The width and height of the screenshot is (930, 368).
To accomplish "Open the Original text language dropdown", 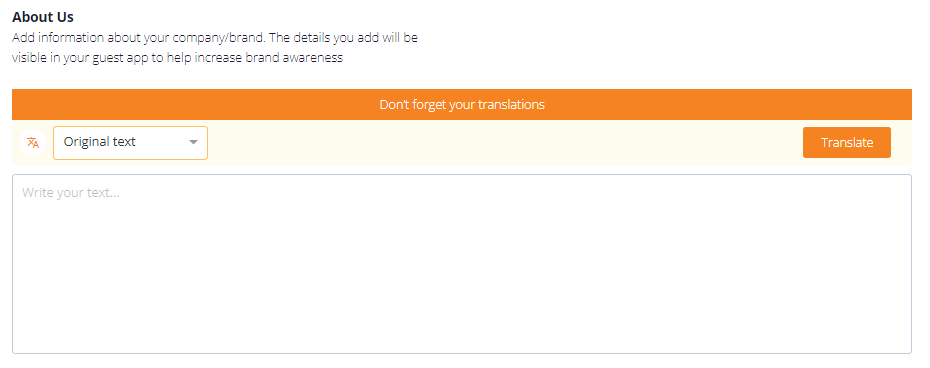I will pyautogui.click(x=130, y=142).
